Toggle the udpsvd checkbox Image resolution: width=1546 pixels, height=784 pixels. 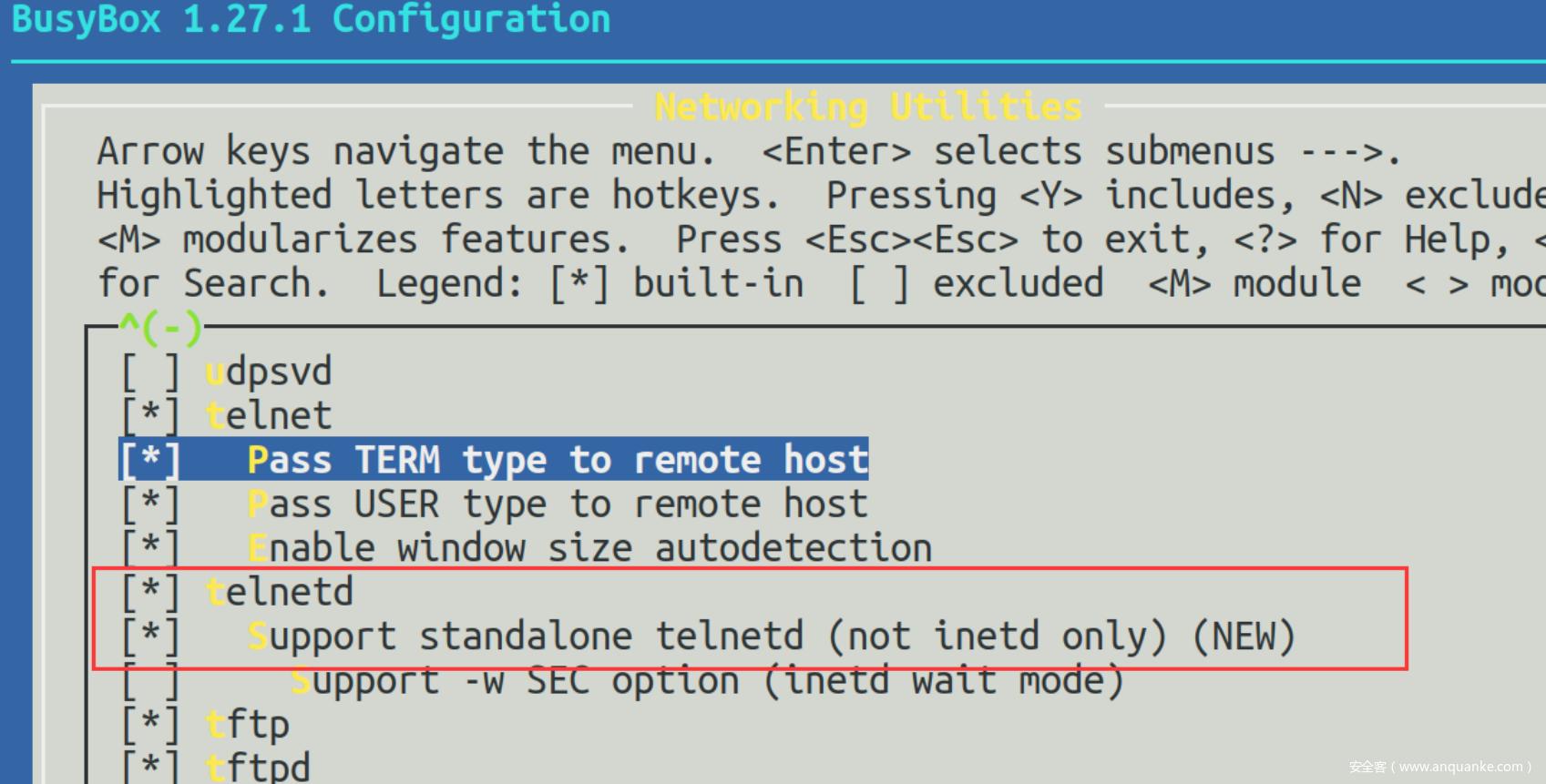[150, 372]
